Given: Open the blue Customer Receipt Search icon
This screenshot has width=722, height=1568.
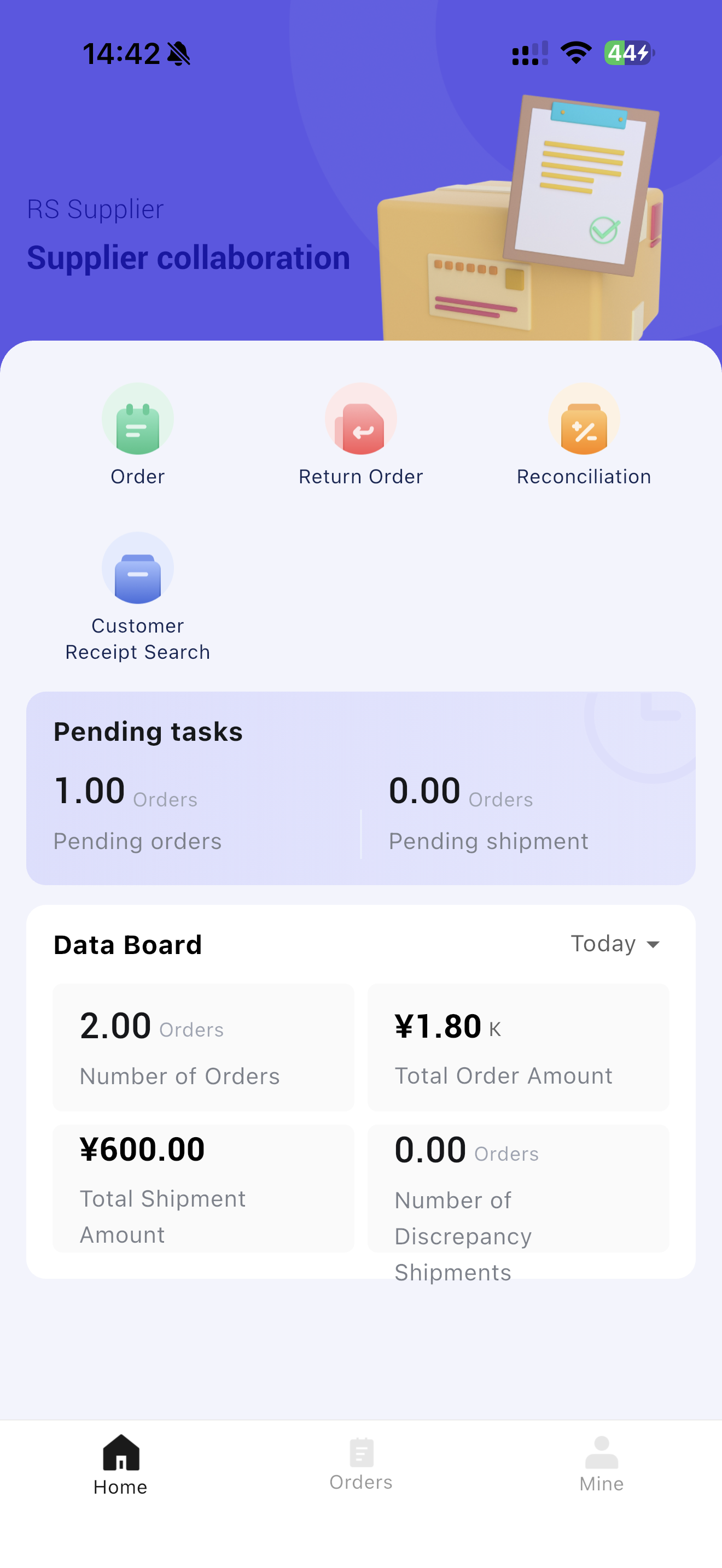Looking at the screenshot, I should click(138, 569).
